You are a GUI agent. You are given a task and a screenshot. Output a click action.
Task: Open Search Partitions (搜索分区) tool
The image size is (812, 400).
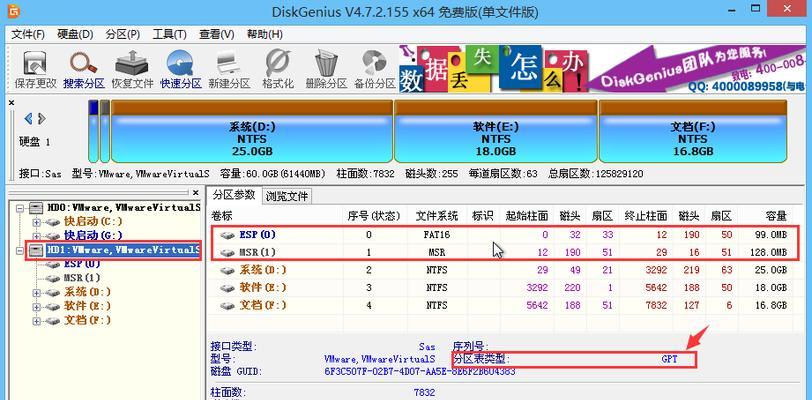pyautogui.click(x=84, y=69)
